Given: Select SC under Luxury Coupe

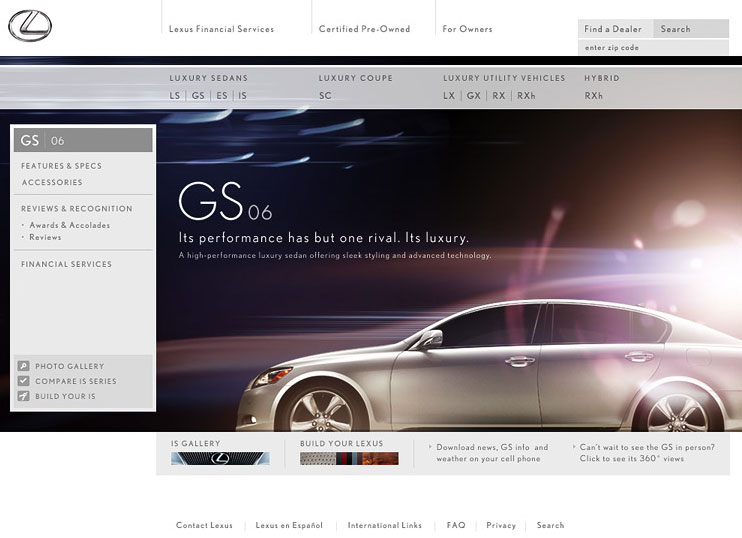Looking at the screenshot, I should click(x=325, y=96).
